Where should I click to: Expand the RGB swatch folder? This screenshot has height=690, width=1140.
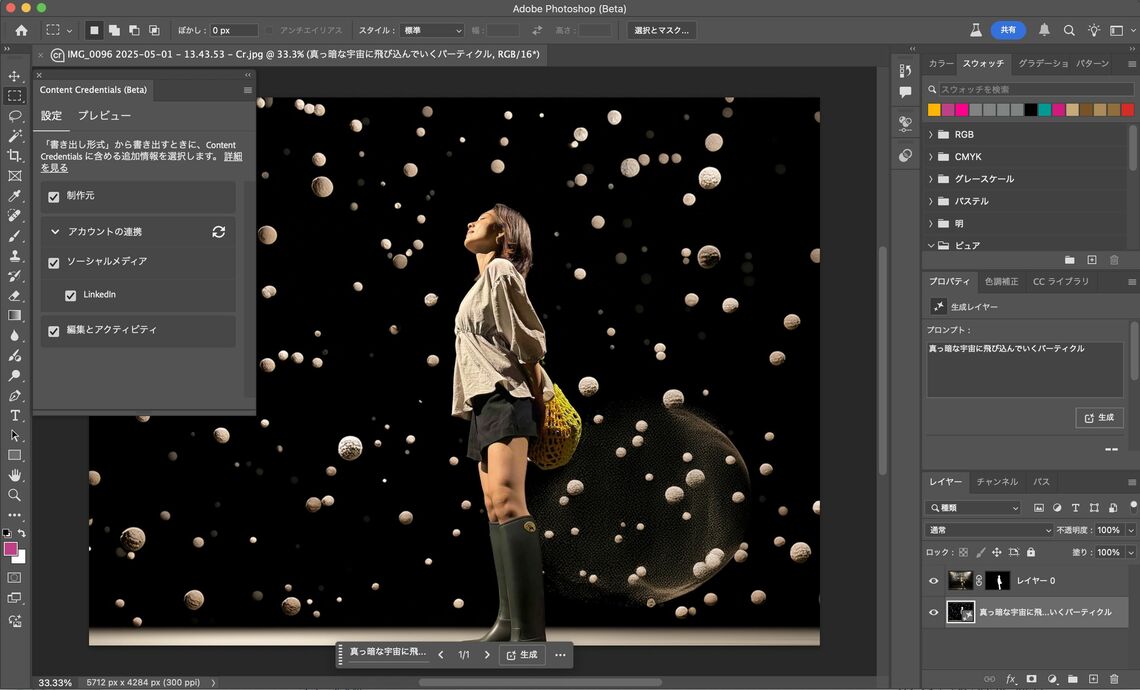tap(931, 135)
